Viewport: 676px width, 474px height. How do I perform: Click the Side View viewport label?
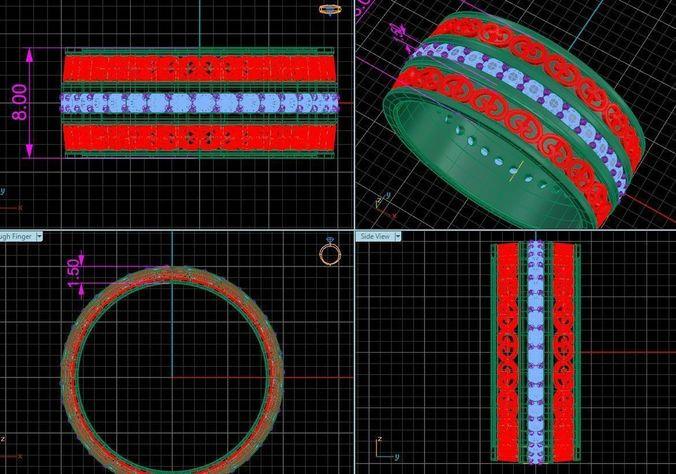375,236
